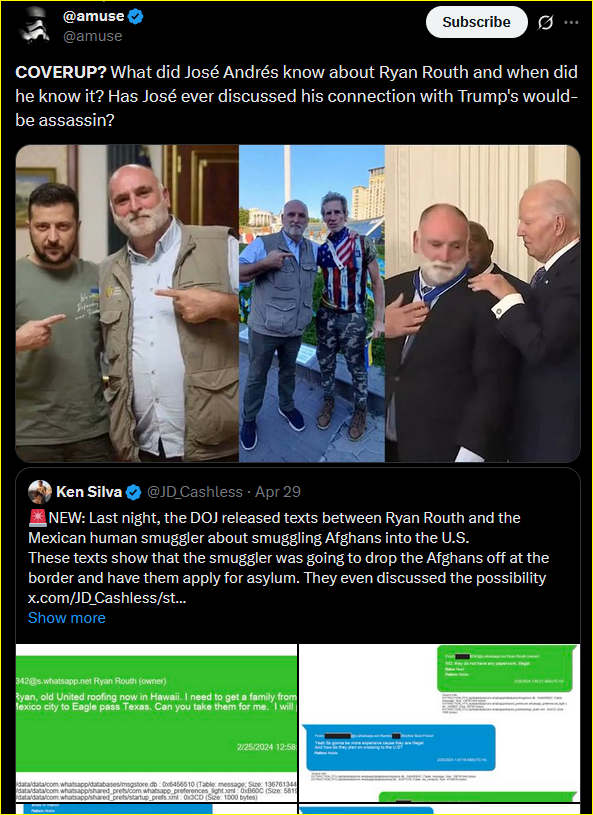Click the verified badge next to Ken Silva
The width and height of the screenshot is (593, 815).
[134, 492]
